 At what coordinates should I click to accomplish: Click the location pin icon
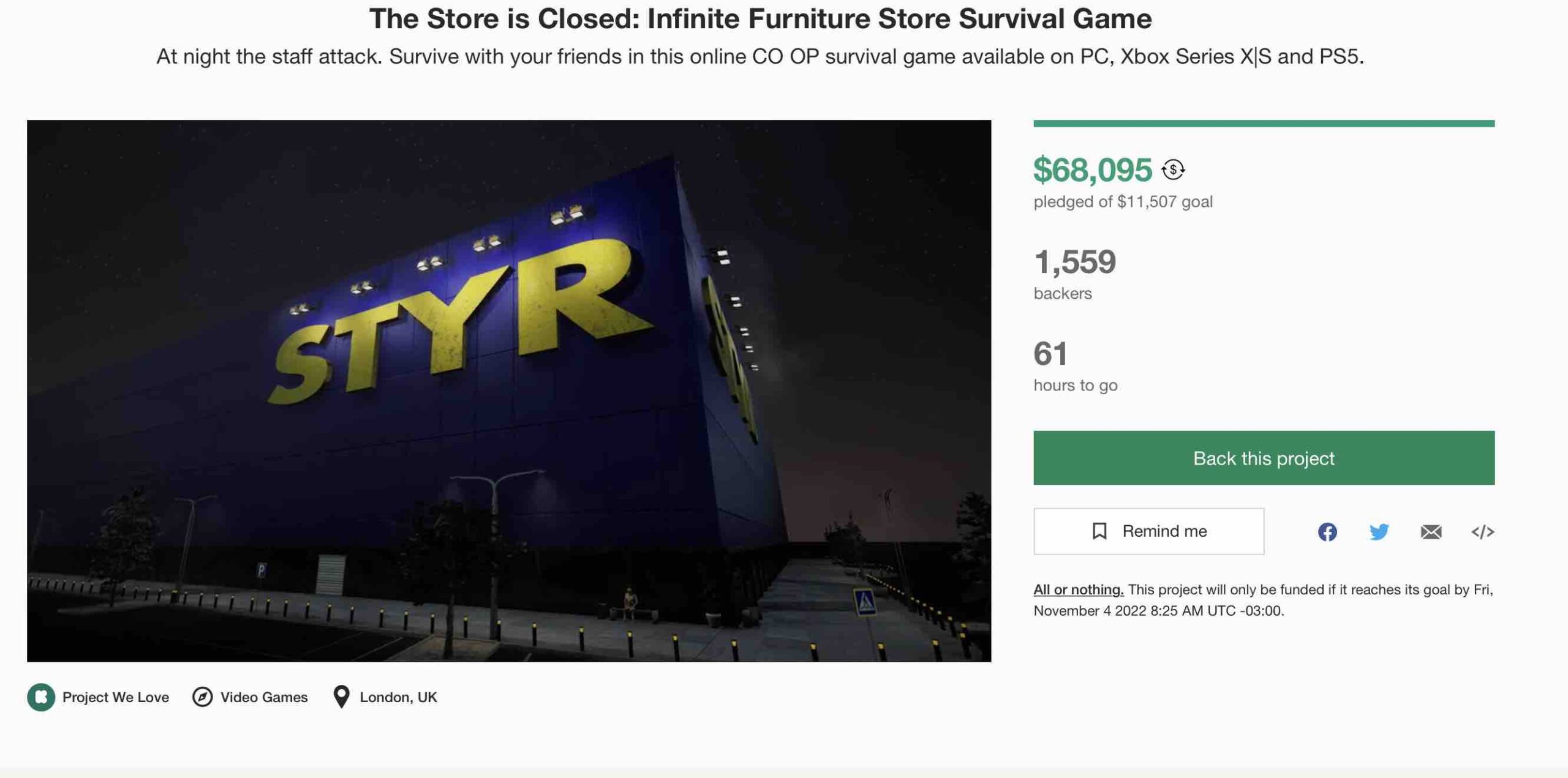click(341, 697)
